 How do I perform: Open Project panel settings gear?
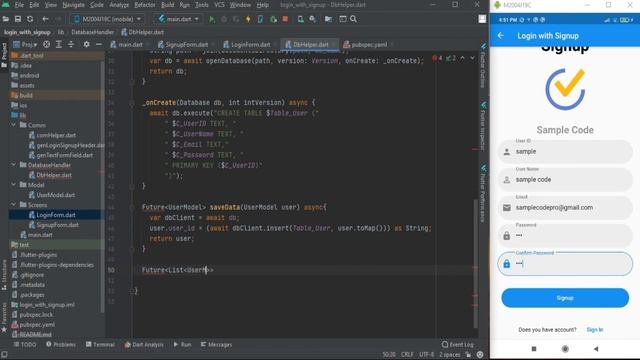(87, 44)
